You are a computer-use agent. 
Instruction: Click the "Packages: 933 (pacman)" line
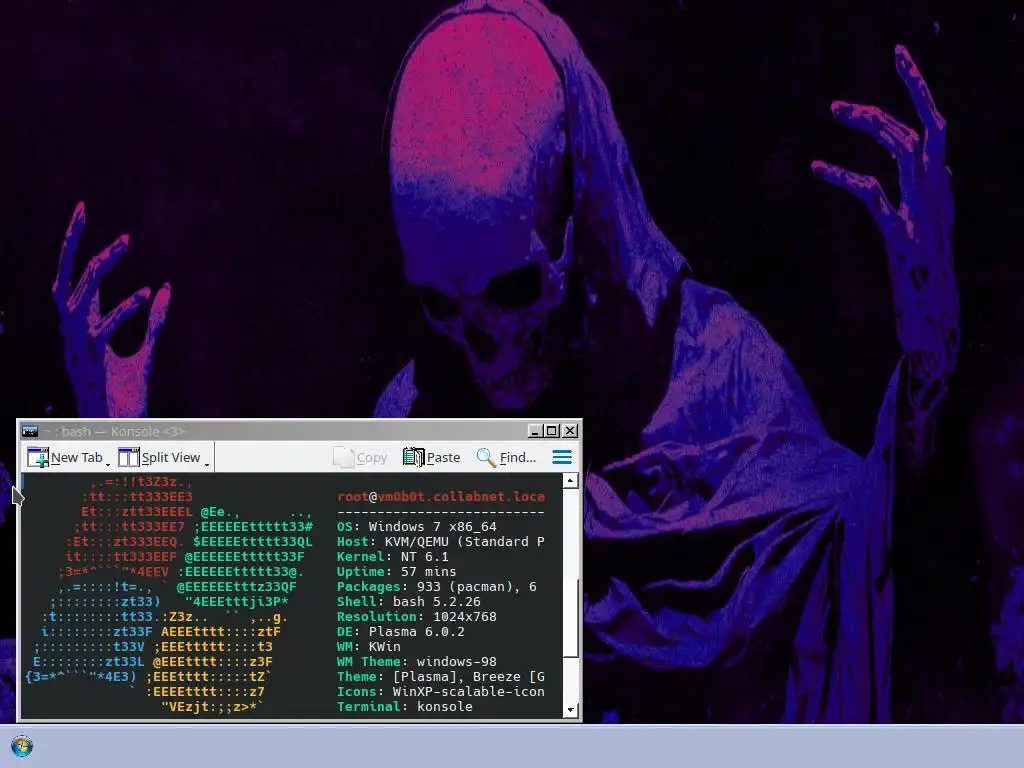click(x=437, y=586)
